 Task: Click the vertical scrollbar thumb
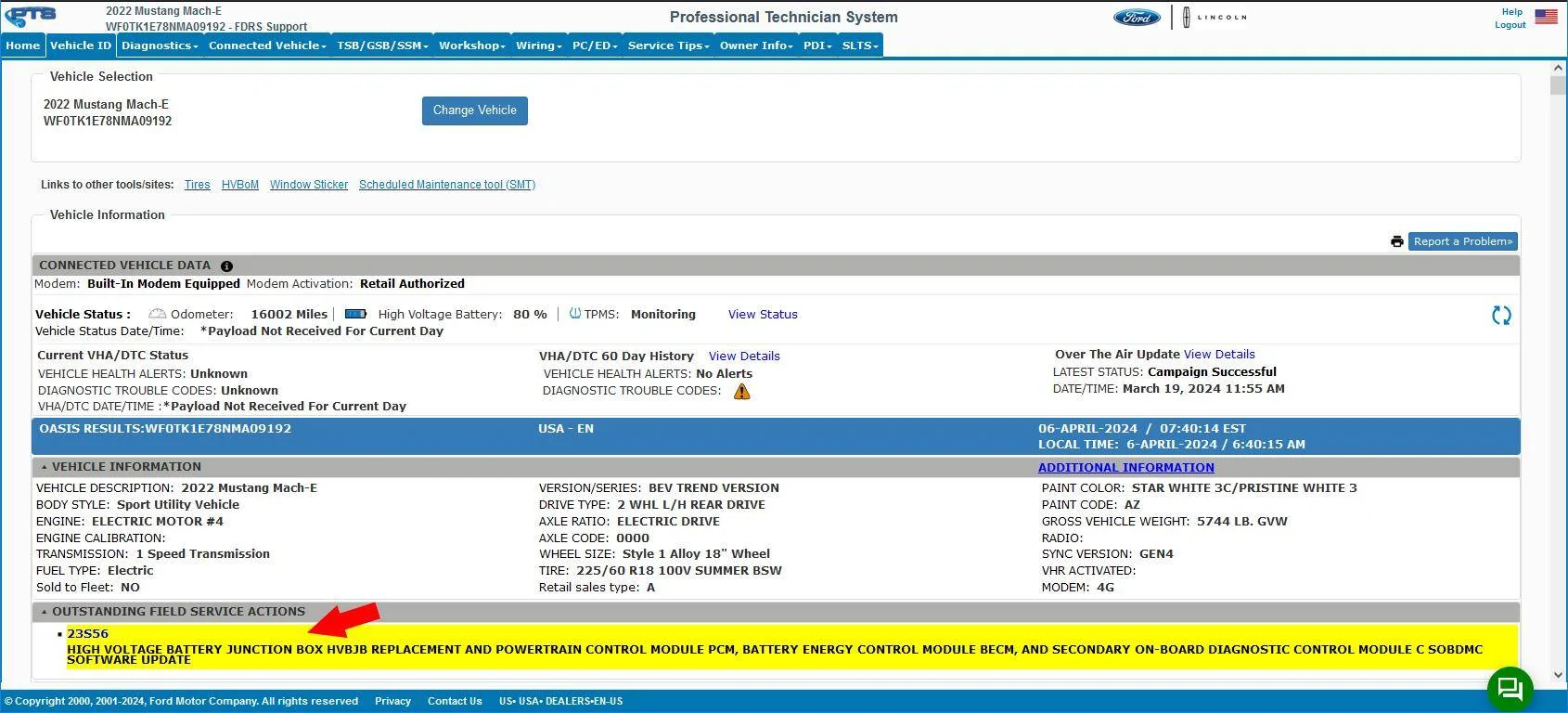point(1558,84)
